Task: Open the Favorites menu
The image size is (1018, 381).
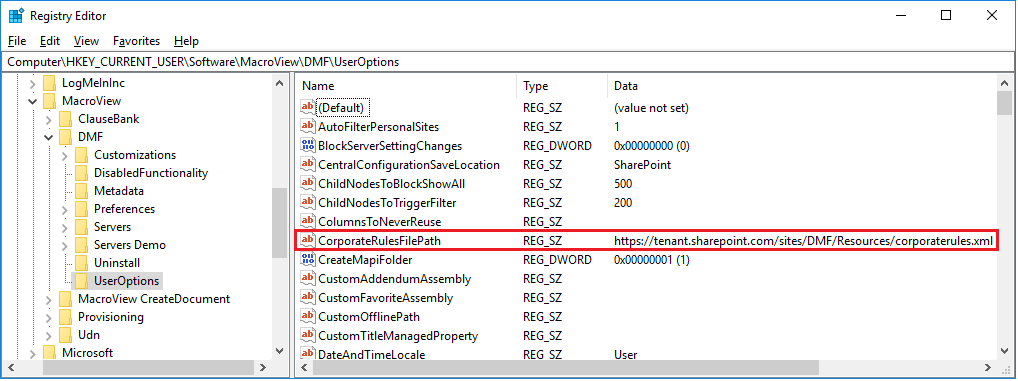Action: pos(136,41)
